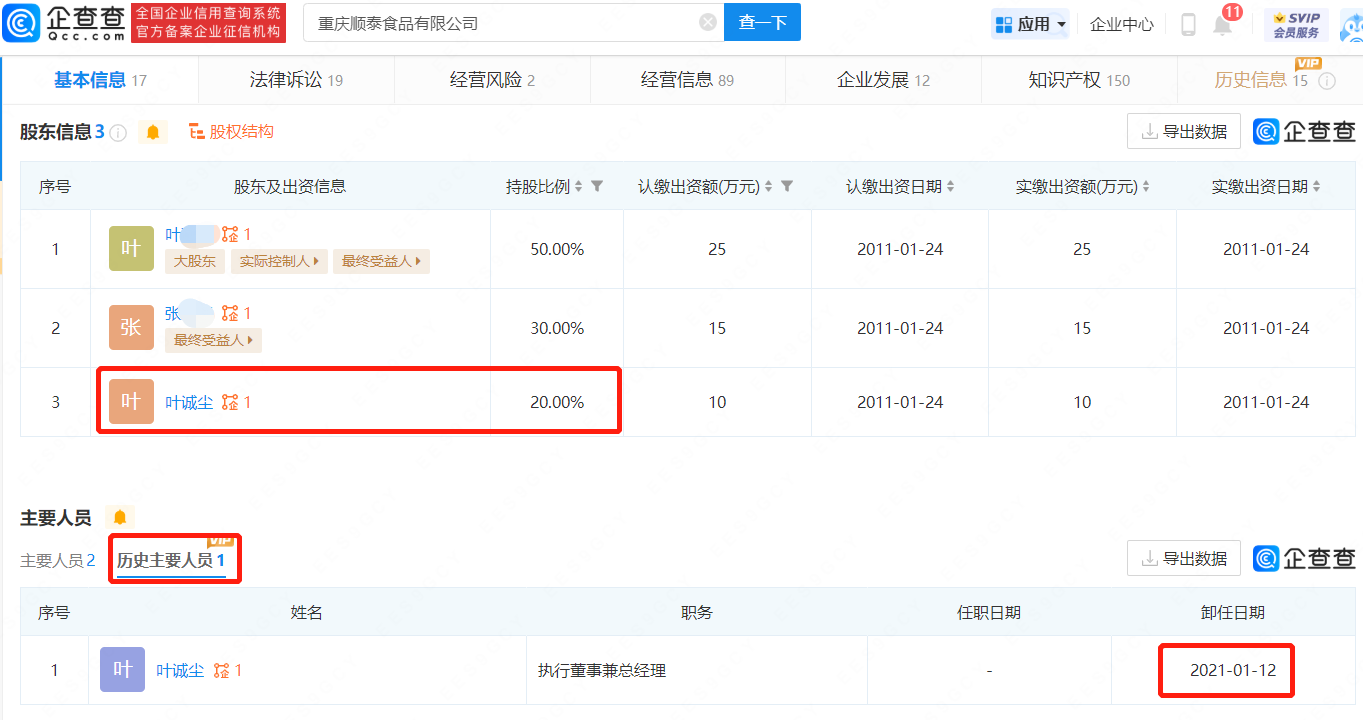Click 叶 avatar in 历史主要人员 table
The width and height of the screenshot is (1363, 720).
[x=122, y=669]
